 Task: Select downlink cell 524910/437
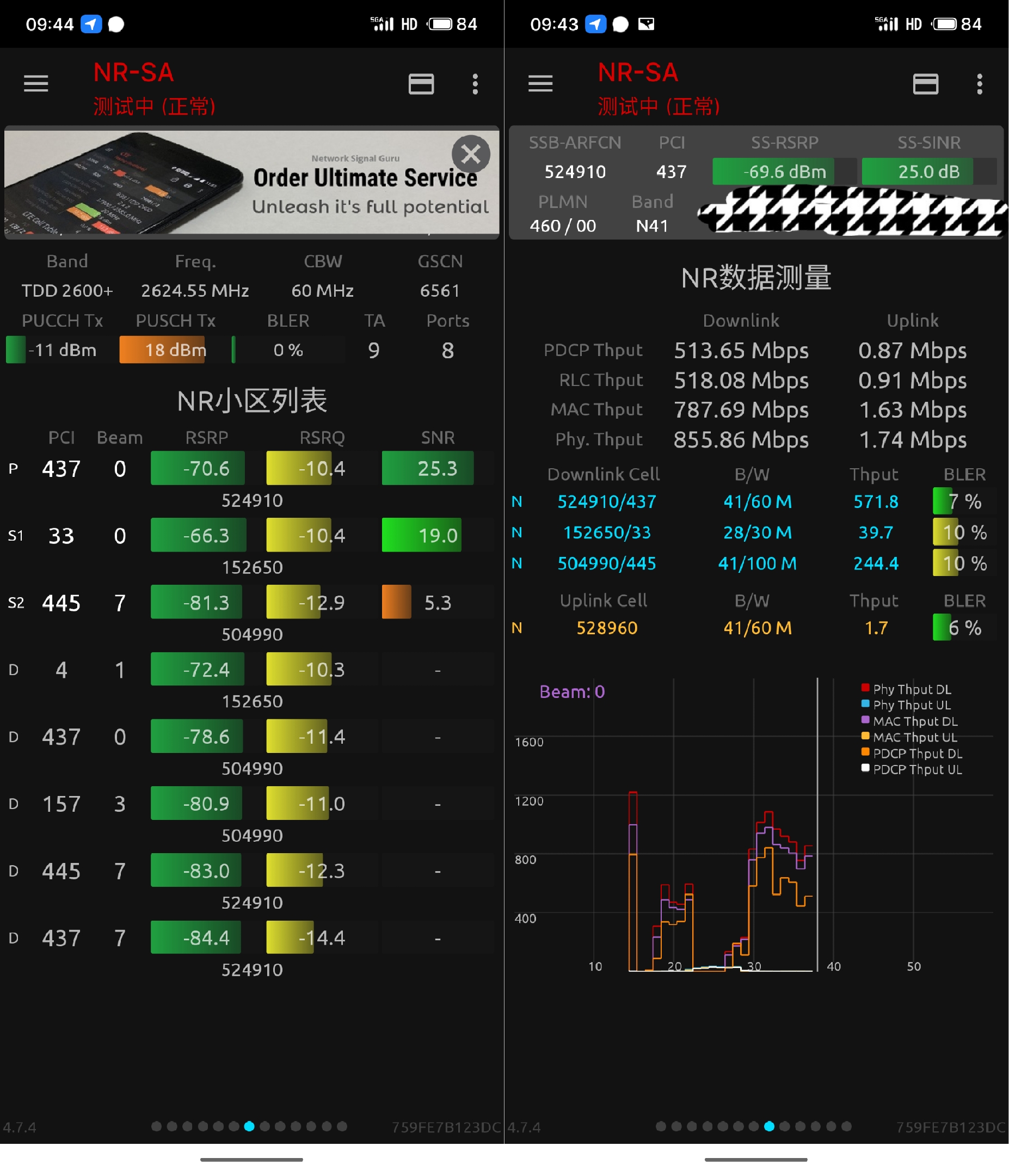607,502
